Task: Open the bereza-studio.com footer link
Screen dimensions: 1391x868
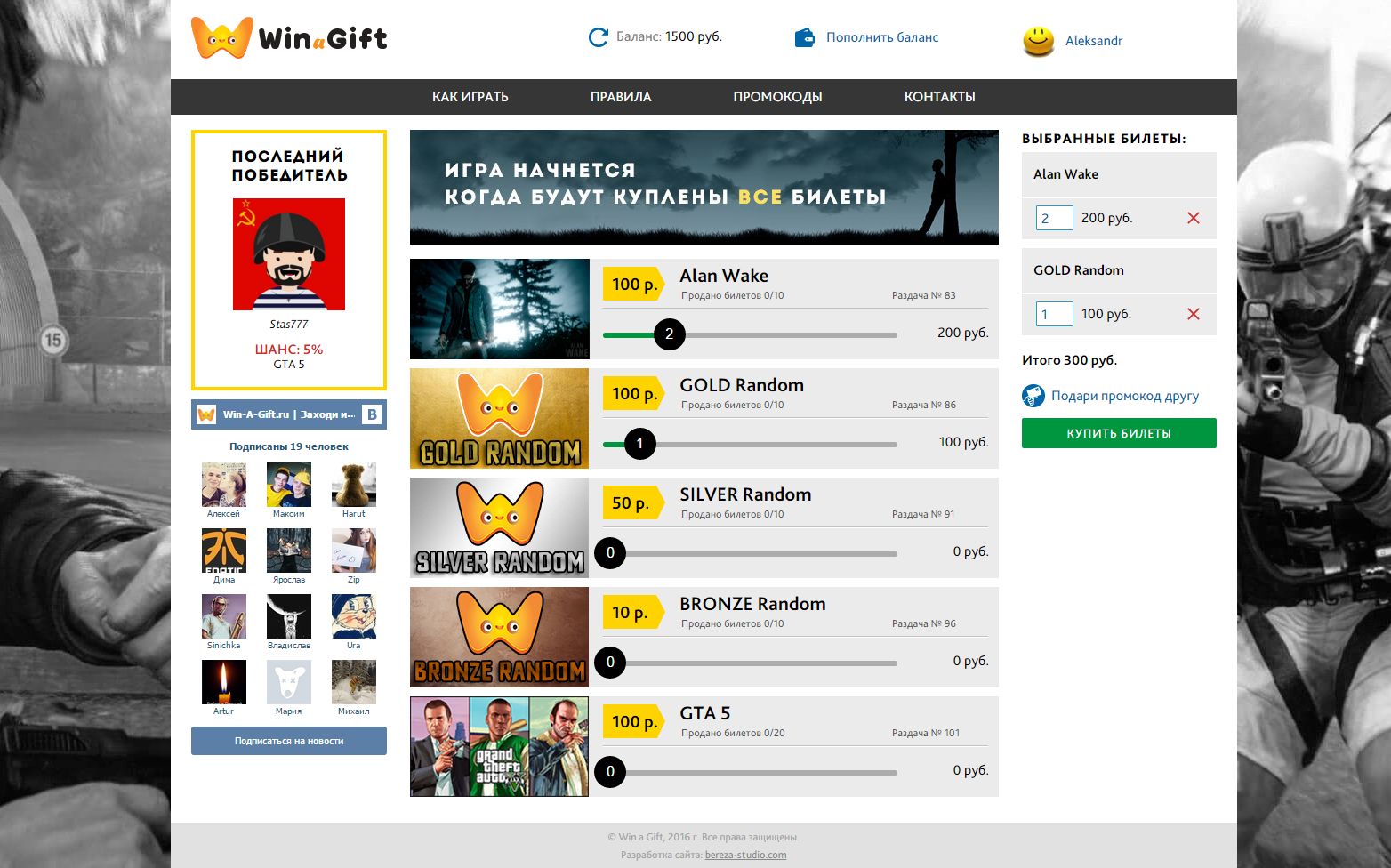Action: coord(745,854)
